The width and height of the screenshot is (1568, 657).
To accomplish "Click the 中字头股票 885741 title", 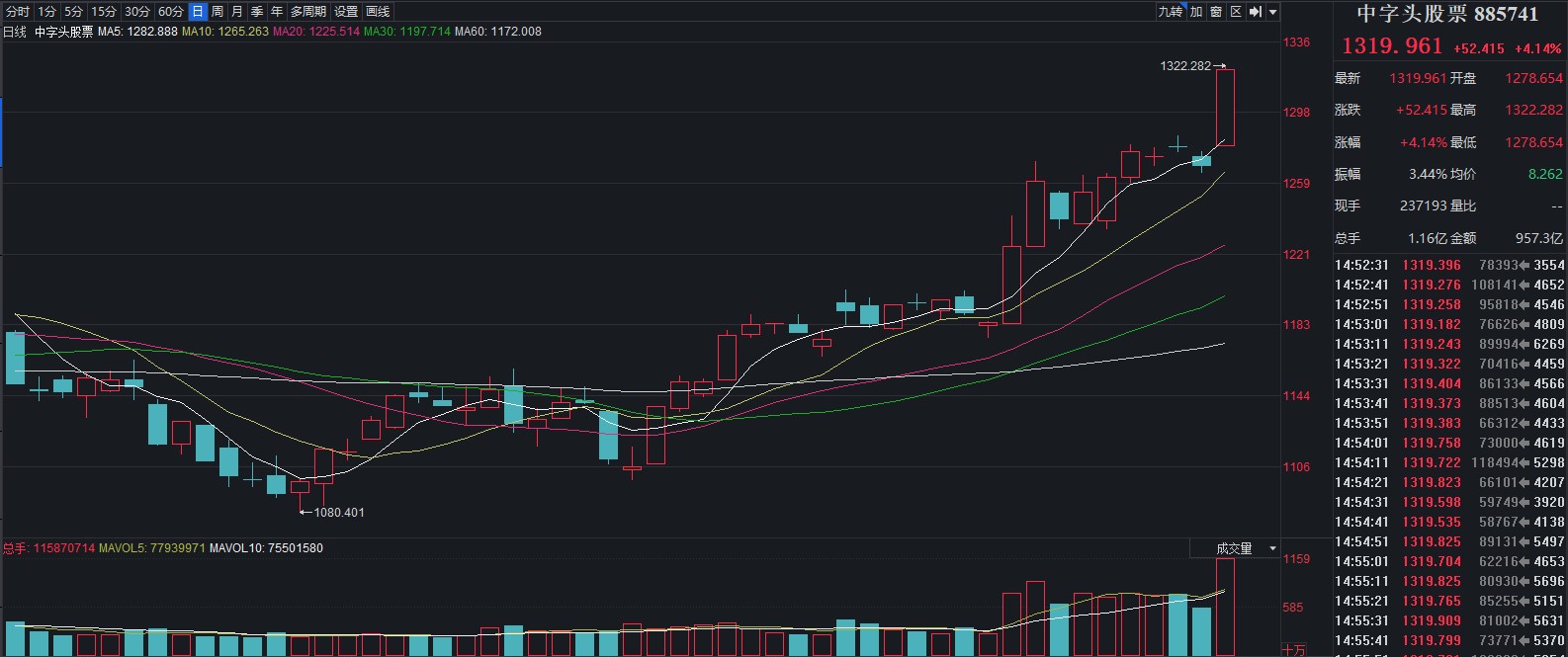I will [1447, 14].
